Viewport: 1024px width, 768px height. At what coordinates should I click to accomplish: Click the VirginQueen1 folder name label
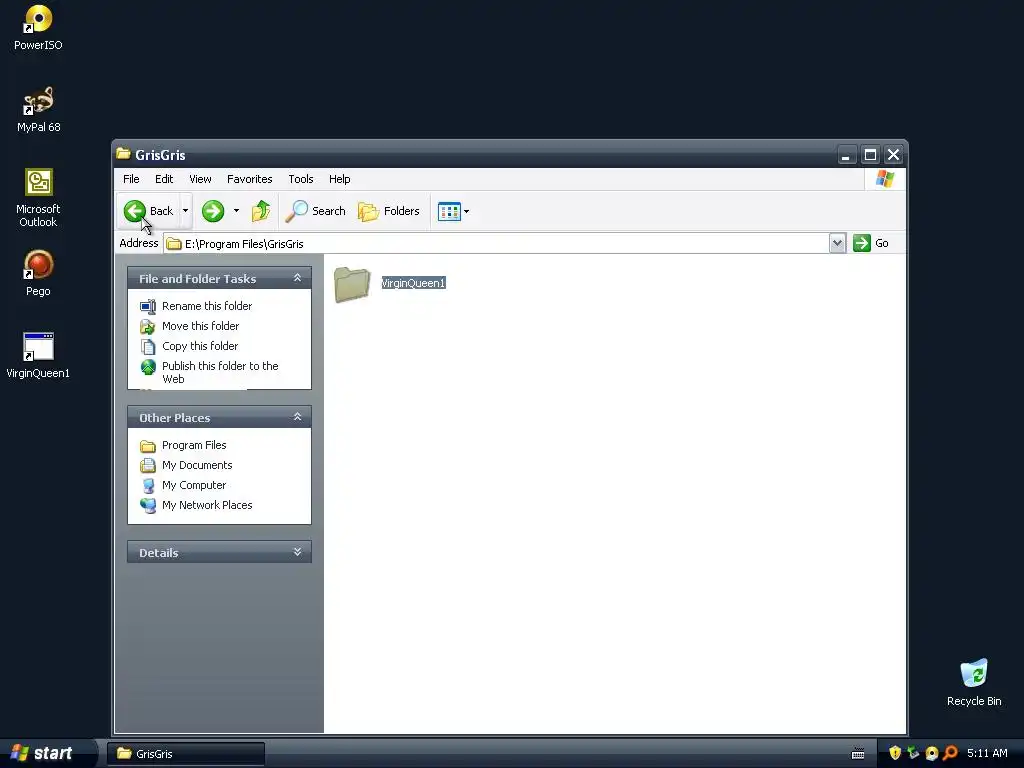click(x=413, y=283)
